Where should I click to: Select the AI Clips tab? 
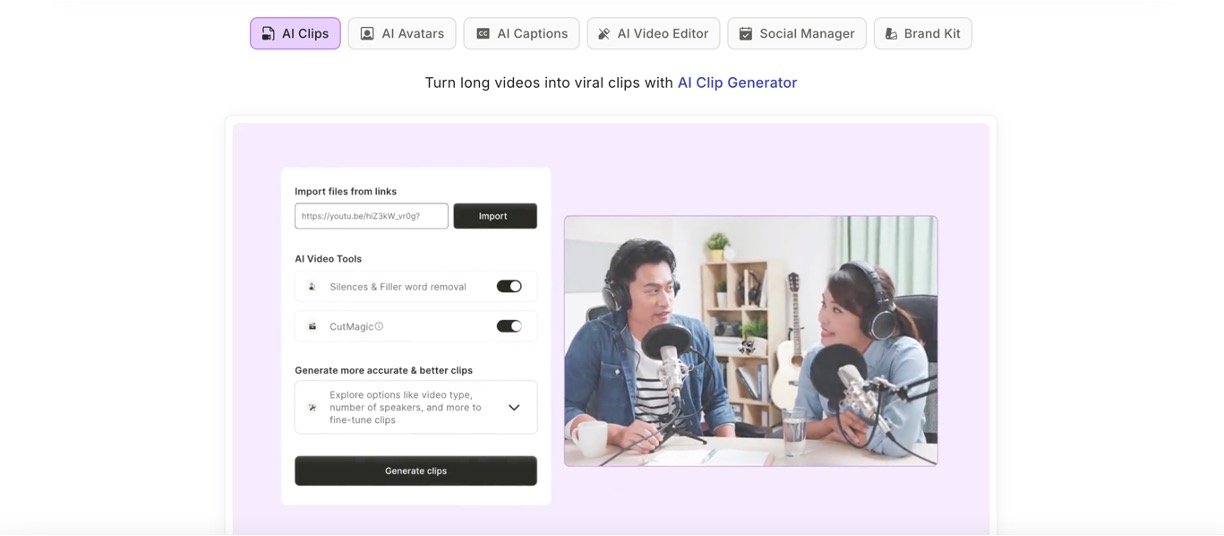click(295, 33)
